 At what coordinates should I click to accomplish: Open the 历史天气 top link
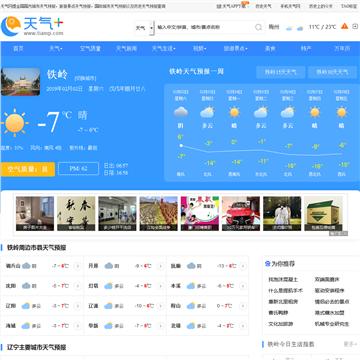(x=263, y=6)
